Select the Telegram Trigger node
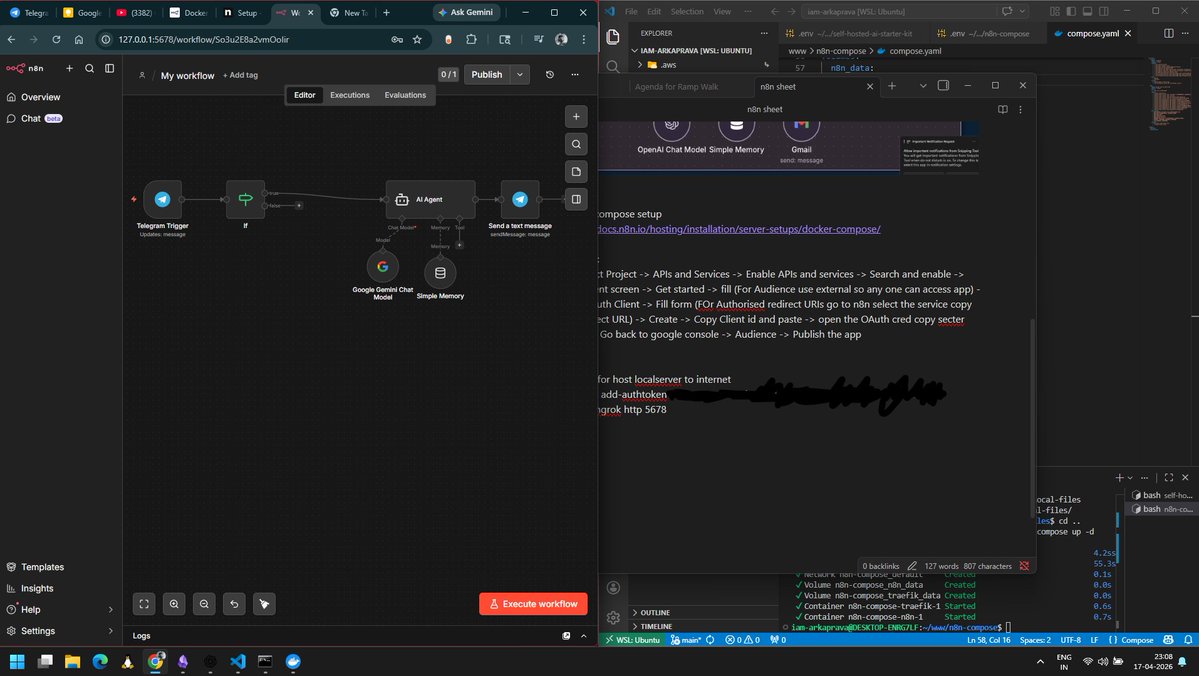This screenshot has height=676, width=1199. [163, 199]
